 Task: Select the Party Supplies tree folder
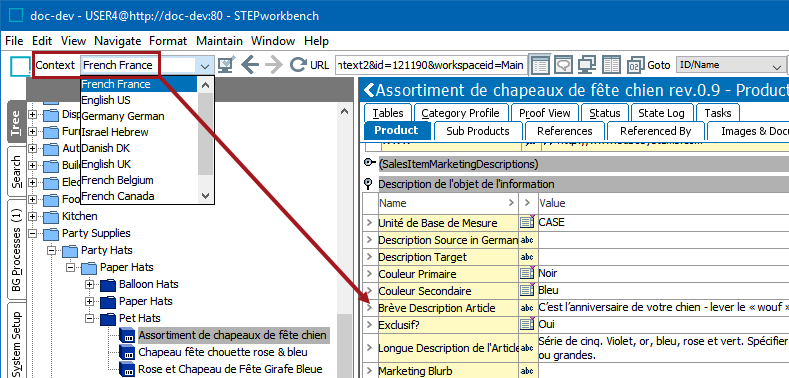(x=96, y=234)
